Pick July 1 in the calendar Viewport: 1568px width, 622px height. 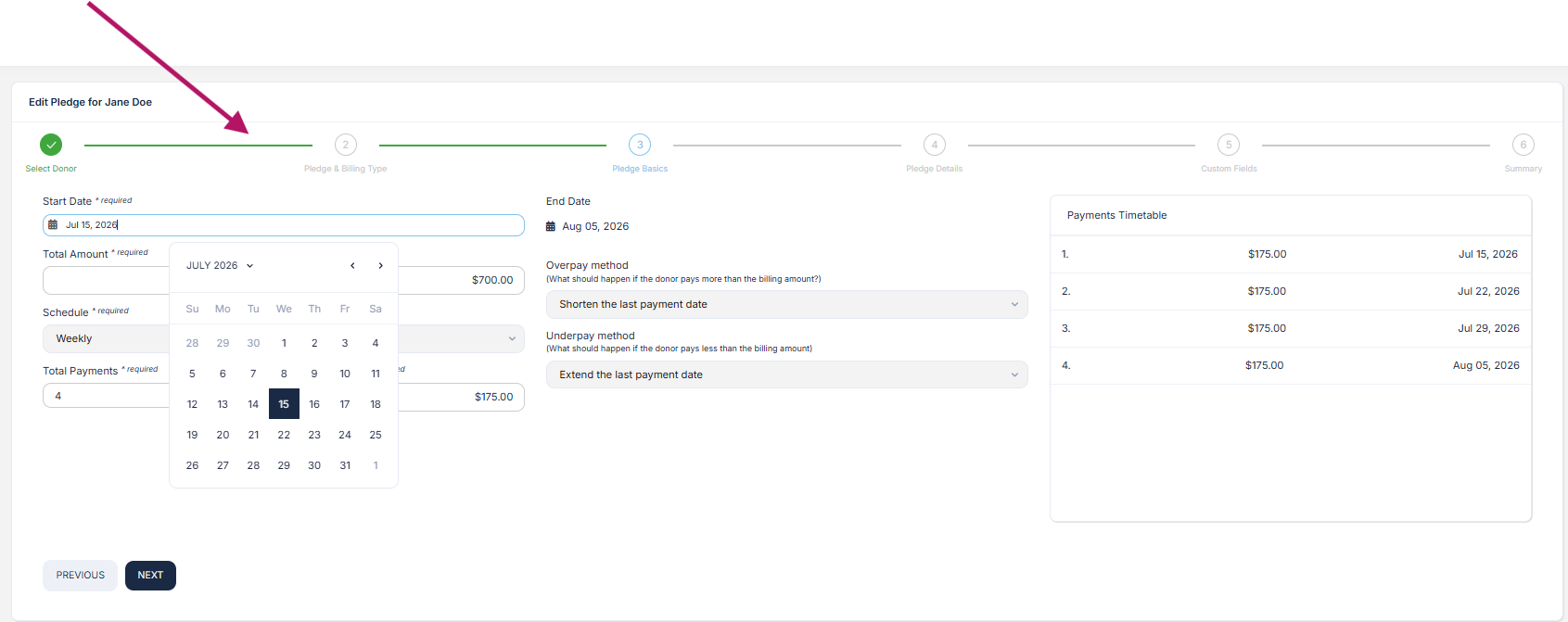coord(284,343)
